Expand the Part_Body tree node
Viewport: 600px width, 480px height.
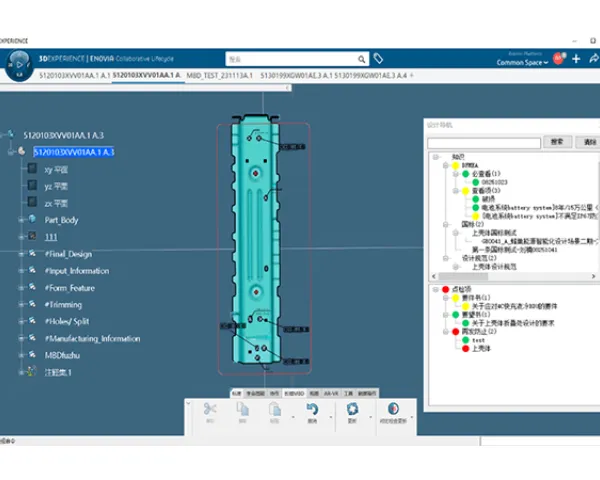21,220
